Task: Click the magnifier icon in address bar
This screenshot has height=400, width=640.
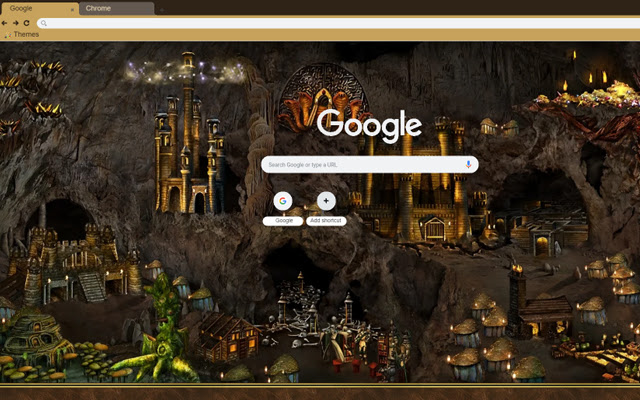Action: pyautogui.click(x=44, y=24)
